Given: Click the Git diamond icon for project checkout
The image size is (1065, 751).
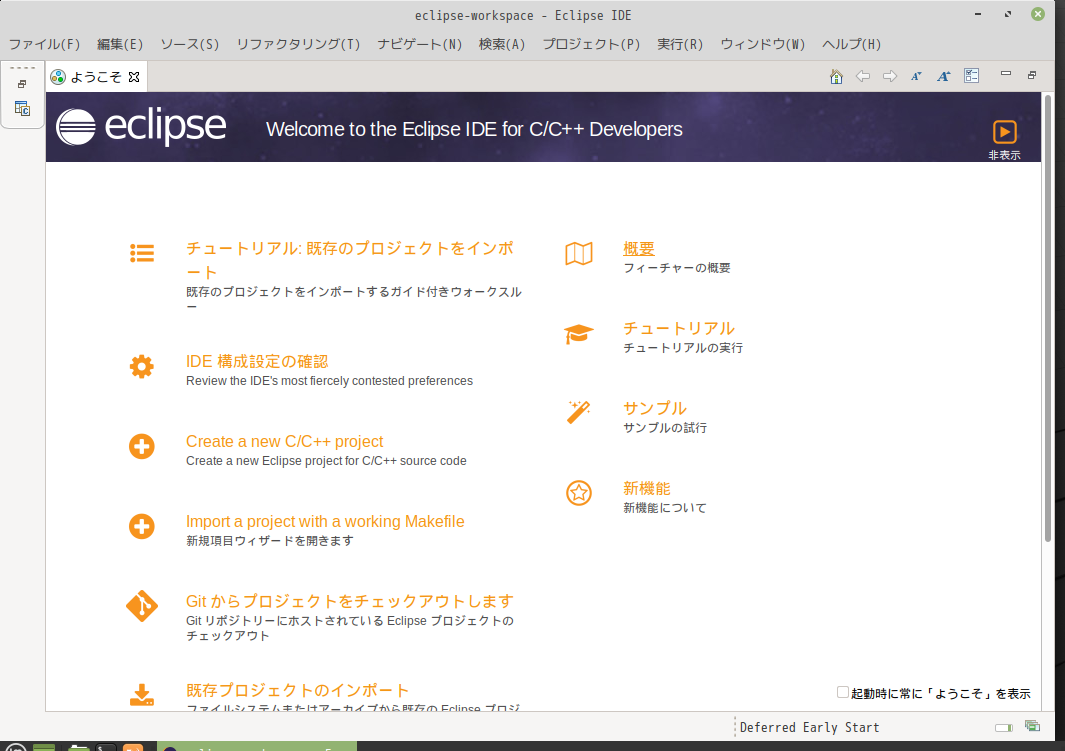Looking at the screenshot, I should click(x=142, y=606).
